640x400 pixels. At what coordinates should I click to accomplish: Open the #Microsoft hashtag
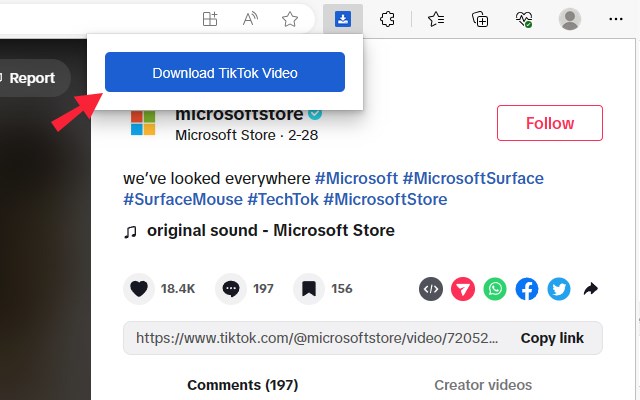[356, 178]
